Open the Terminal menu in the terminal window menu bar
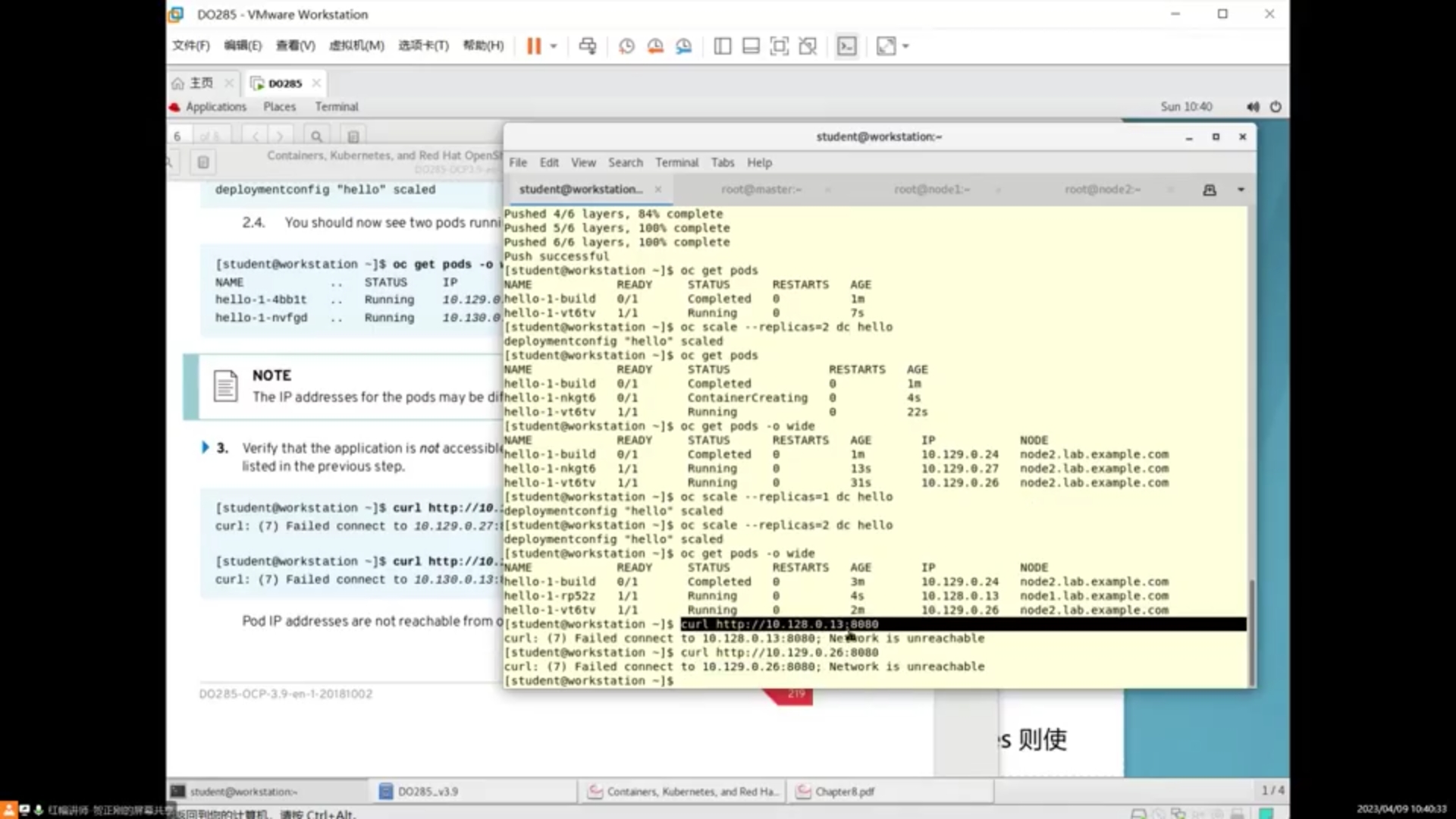The height and width of the screenshot is (819, 1456). click(676, 162)
